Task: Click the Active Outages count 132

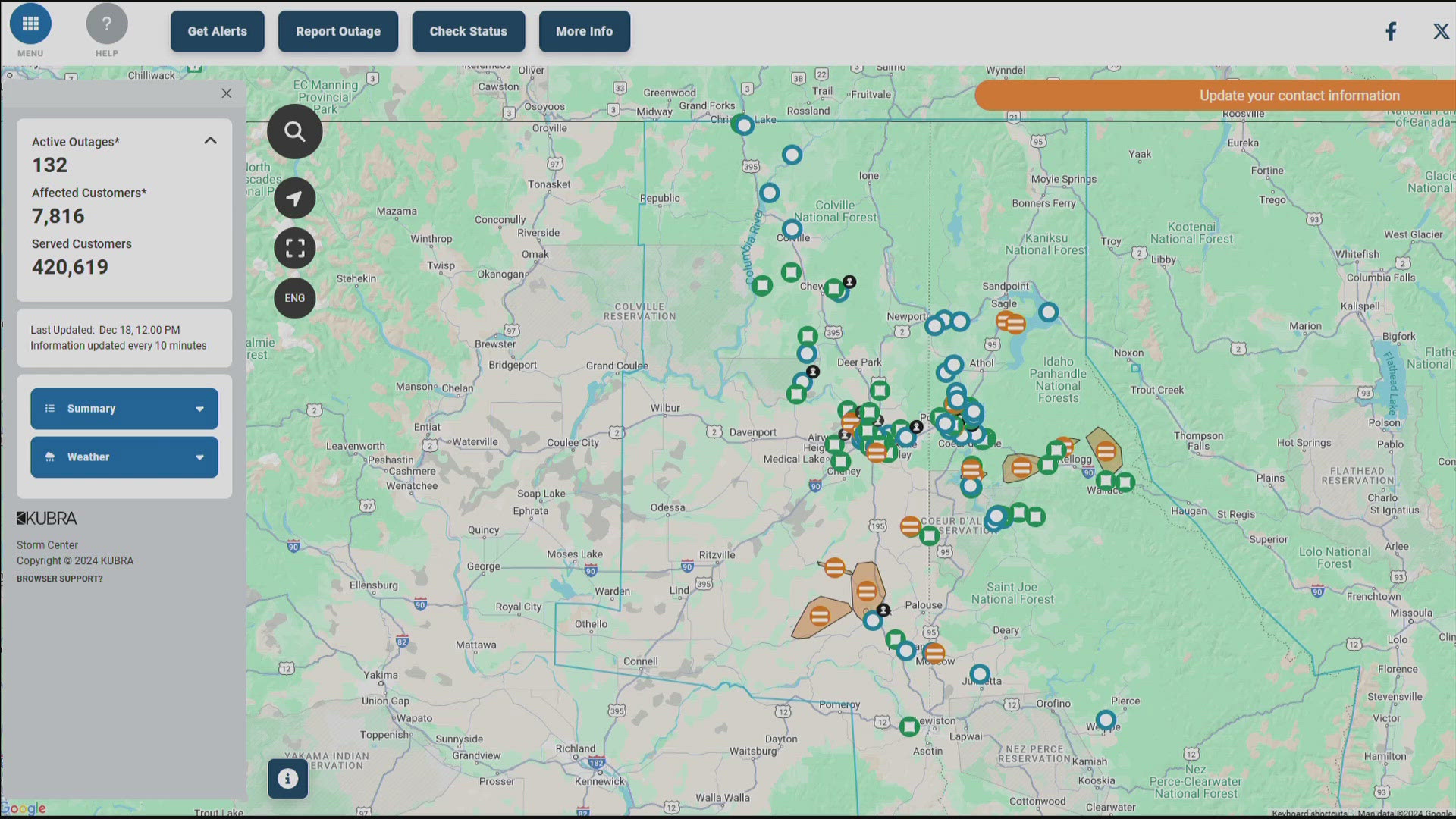Action: tap(49, 165)
